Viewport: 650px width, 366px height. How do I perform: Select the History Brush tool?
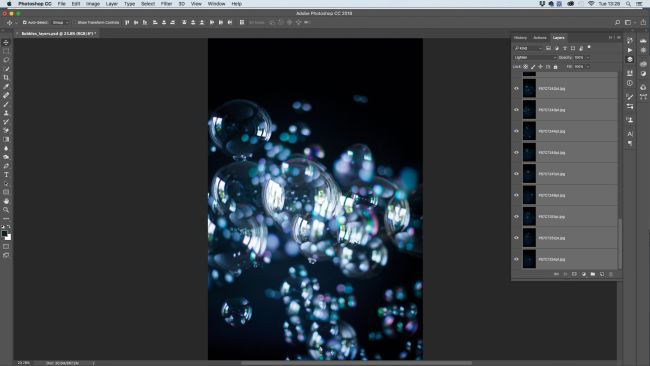pyautogui.click(x=6, y=122)
